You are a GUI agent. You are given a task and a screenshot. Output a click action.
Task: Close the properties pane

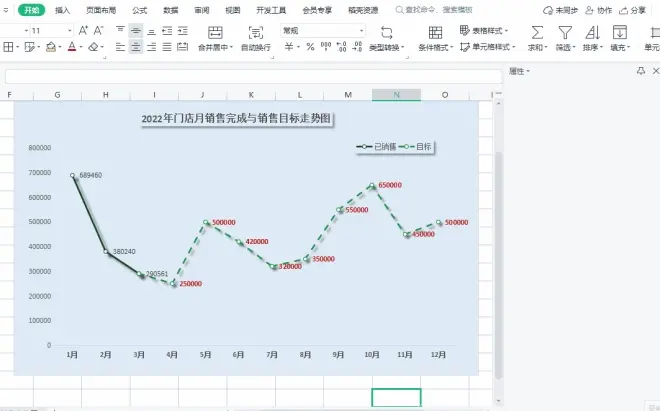coord(656,71)
